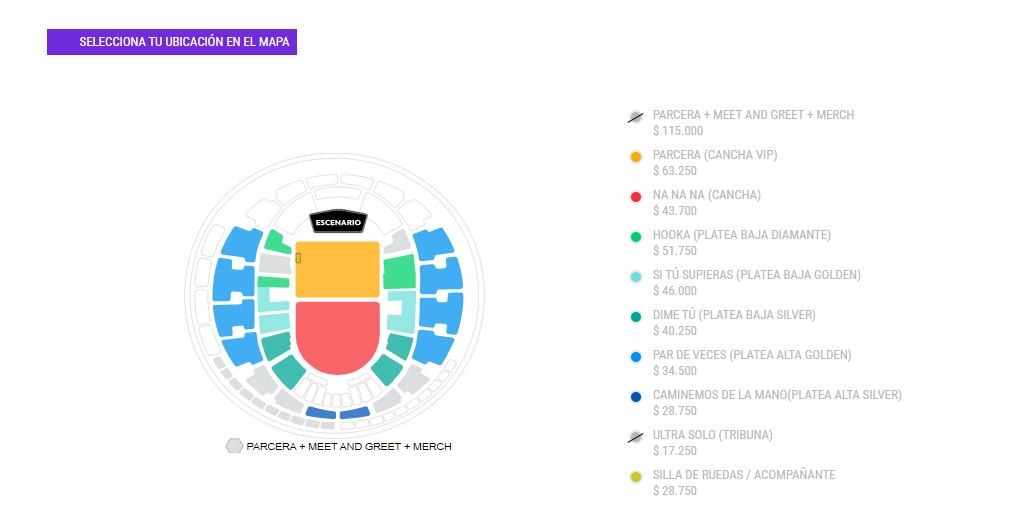Image resolution: width=1014 pixels, height=508 pixels.
Task: Click the yellow-green Silla de Ruedas legend dot
Action: [x=636, y=477]
